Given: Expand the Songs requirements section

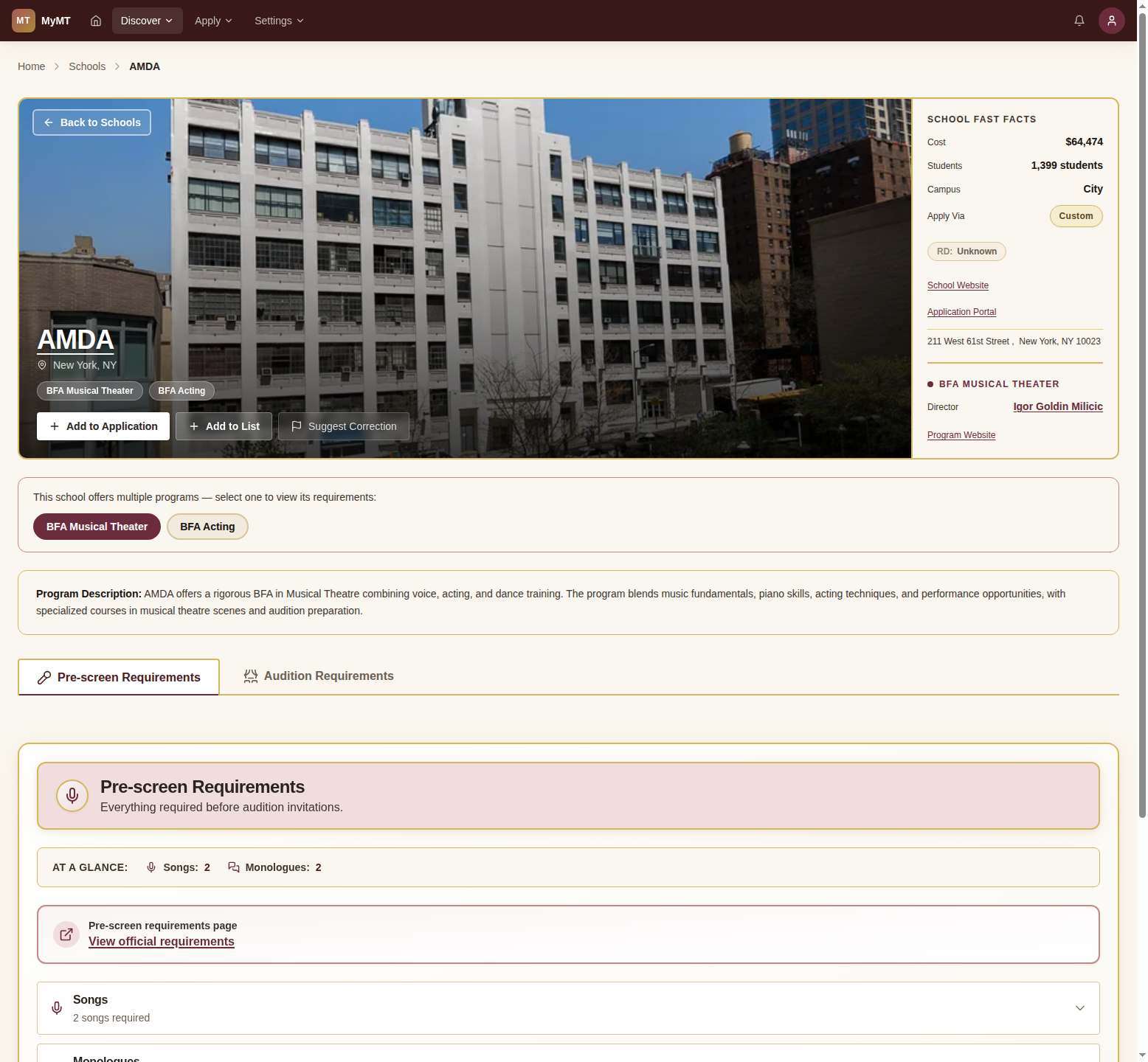Looking at the screenshot, I should [1079, 1008].
